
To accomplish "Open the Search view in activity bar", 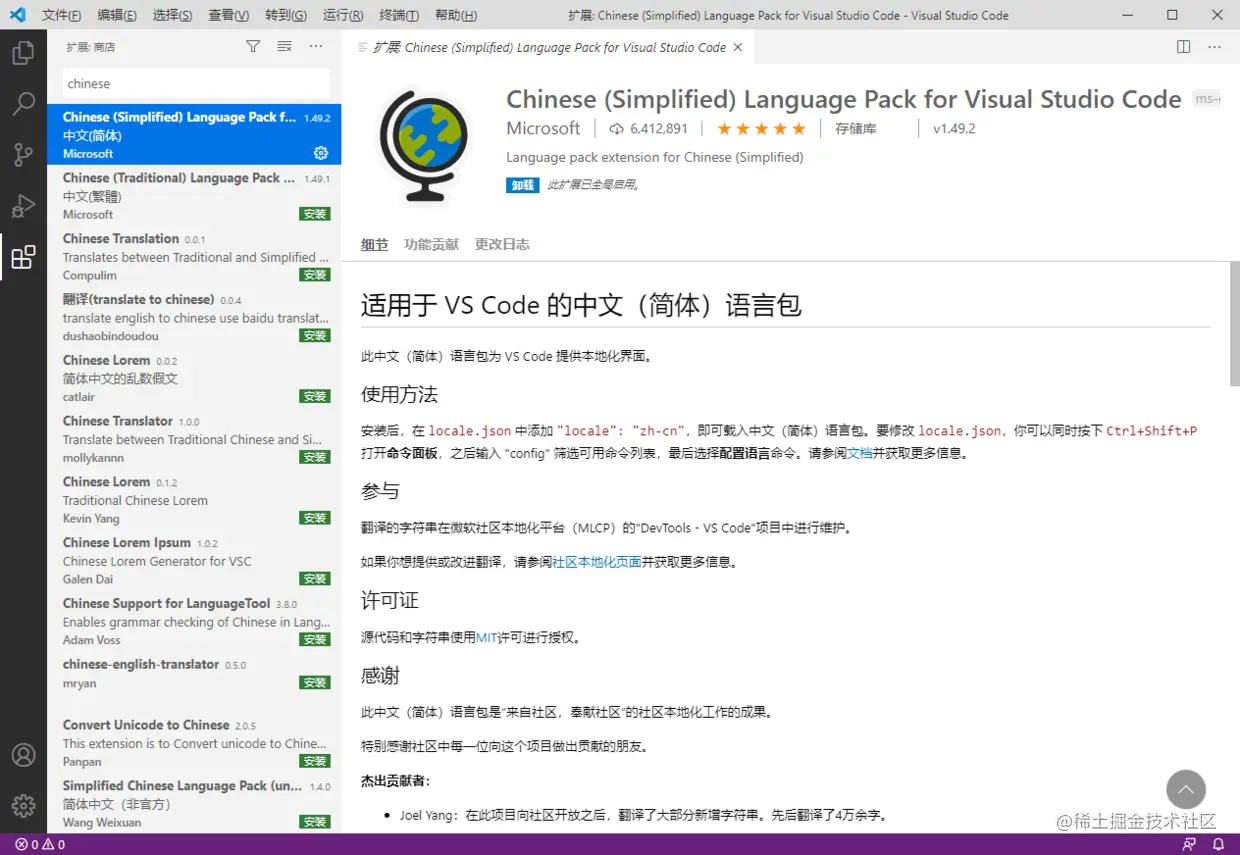I will point(23,104).
